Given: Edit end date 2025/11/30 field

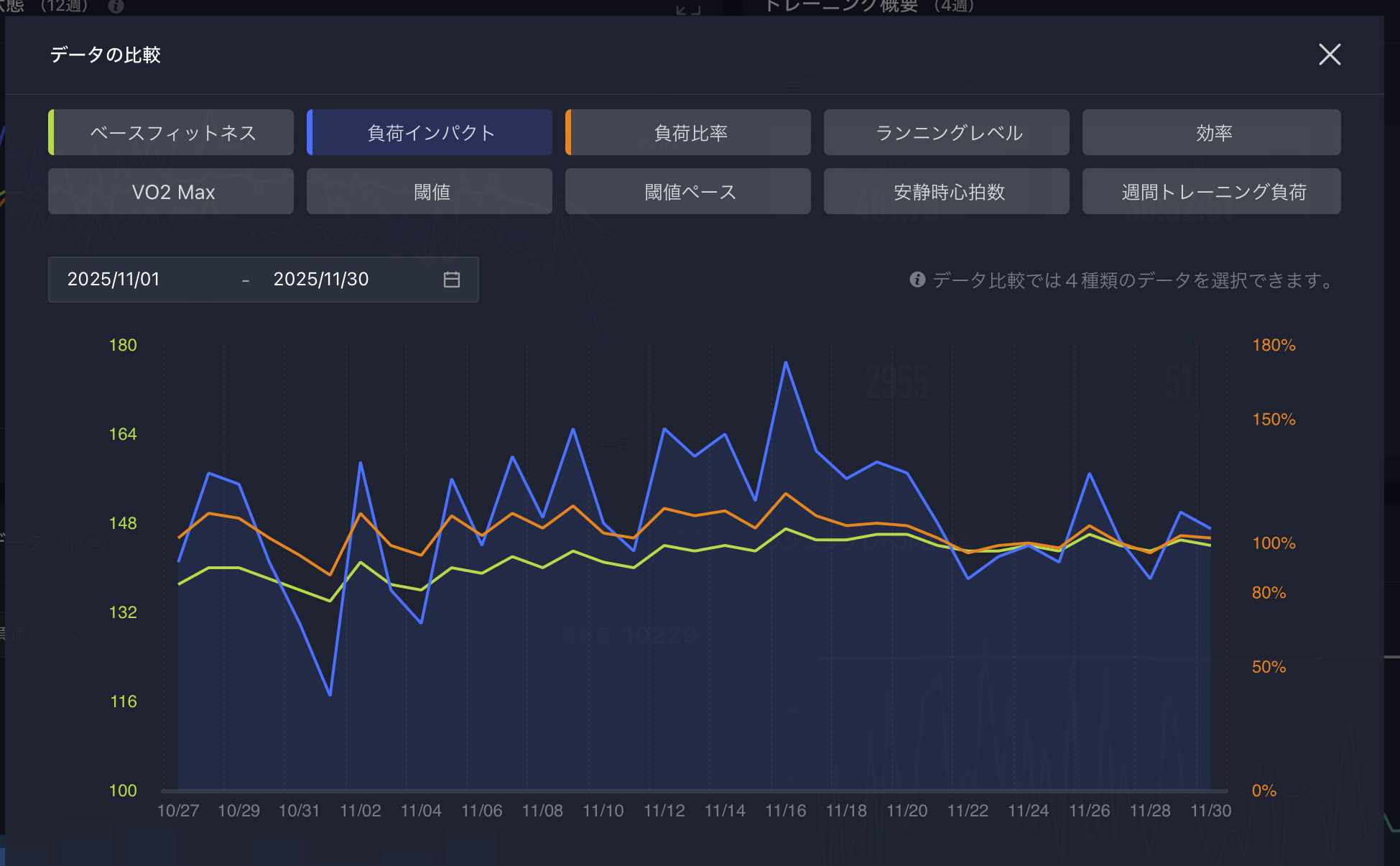Looking at the screenshot, I should tap(321, 280).
